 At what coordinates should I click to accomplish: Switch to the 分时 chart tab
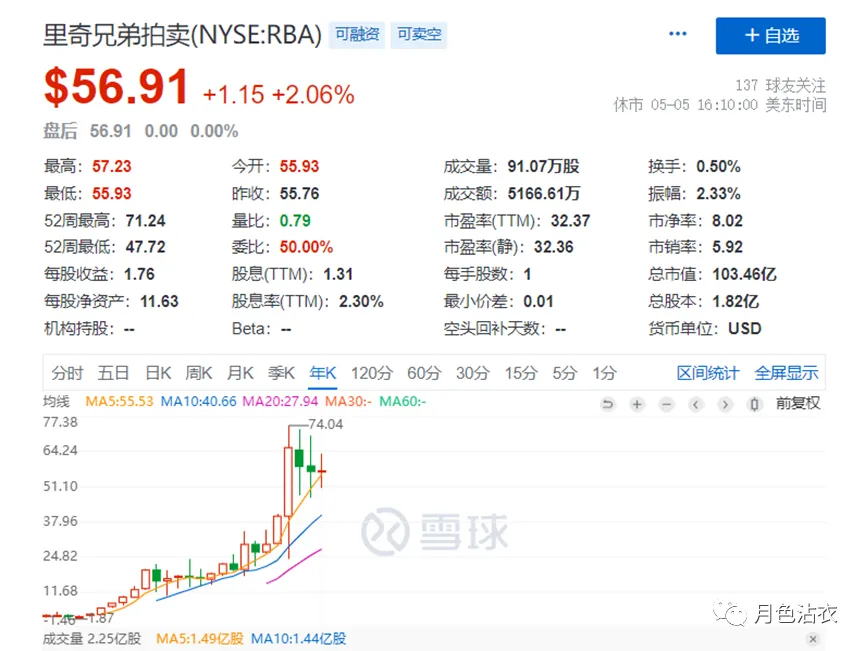click(67, 373)
